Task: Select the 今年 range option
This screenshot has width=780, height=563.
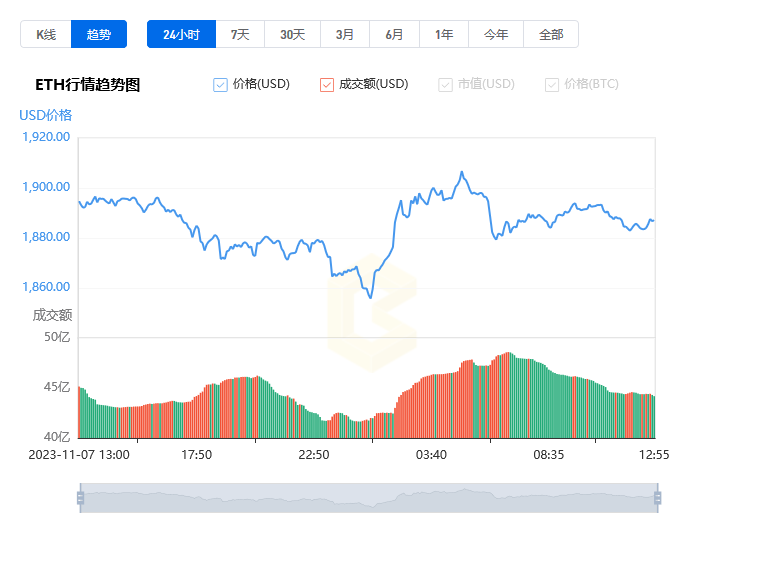Action: 496,34
